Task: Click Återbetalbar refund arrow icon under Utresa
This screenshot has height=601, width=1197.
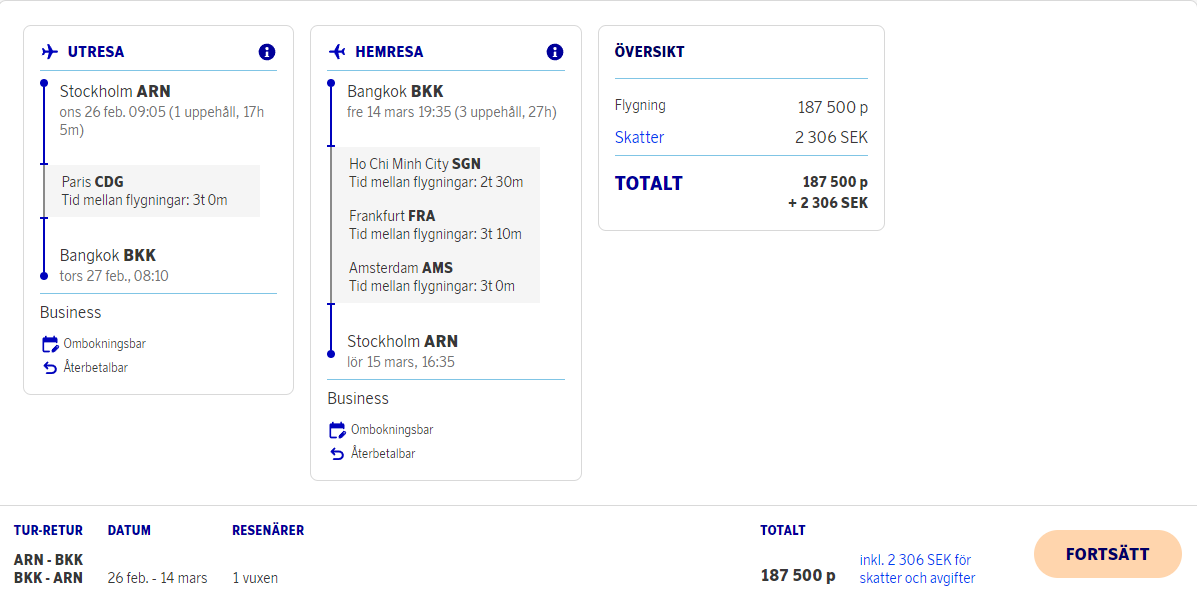Action: pyautogui.click(x=50, y=368)
